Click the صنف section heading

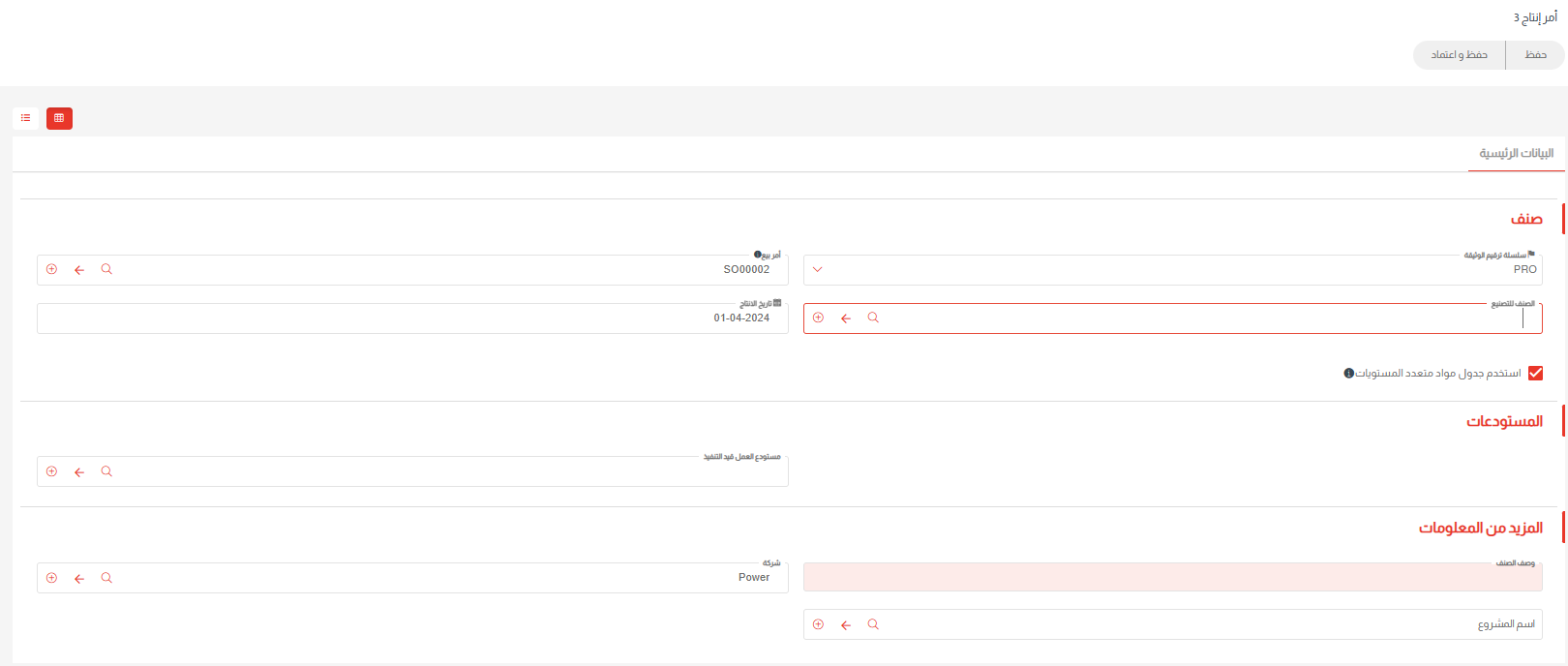click(x=1526, y=219)
